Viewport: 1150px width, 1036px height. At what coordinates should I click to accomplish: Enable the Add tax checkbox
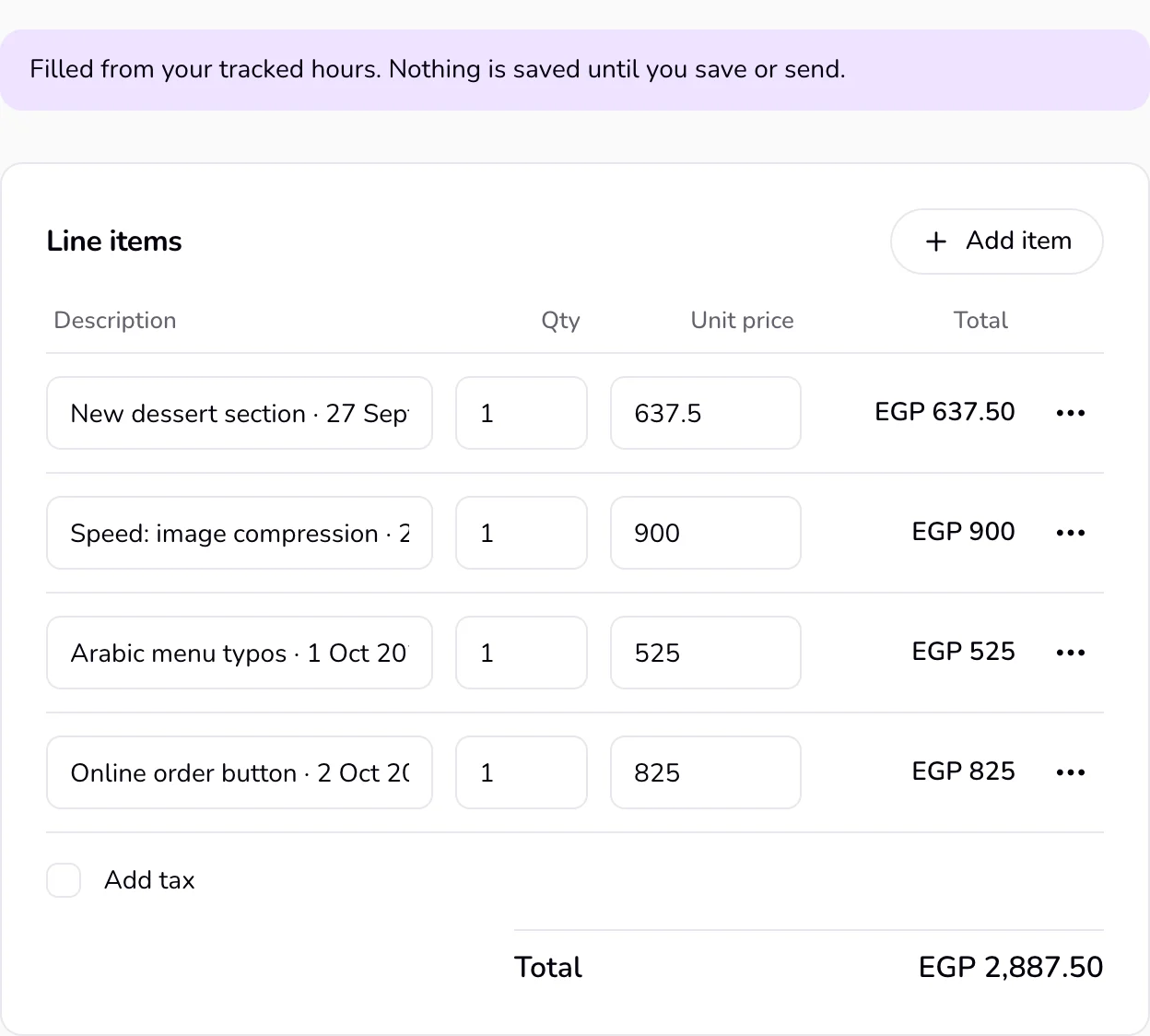click(x=64, y=880)
